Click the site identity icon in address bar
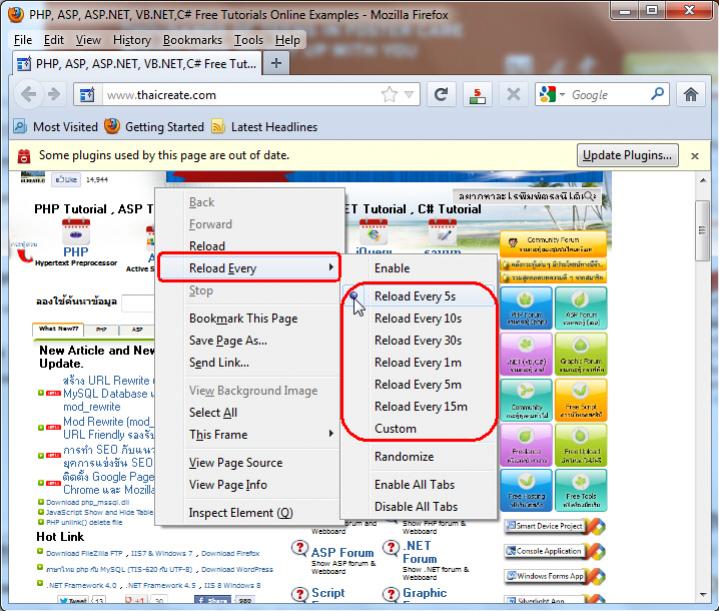Screen dimensions: 719x611 pos(88,95)
